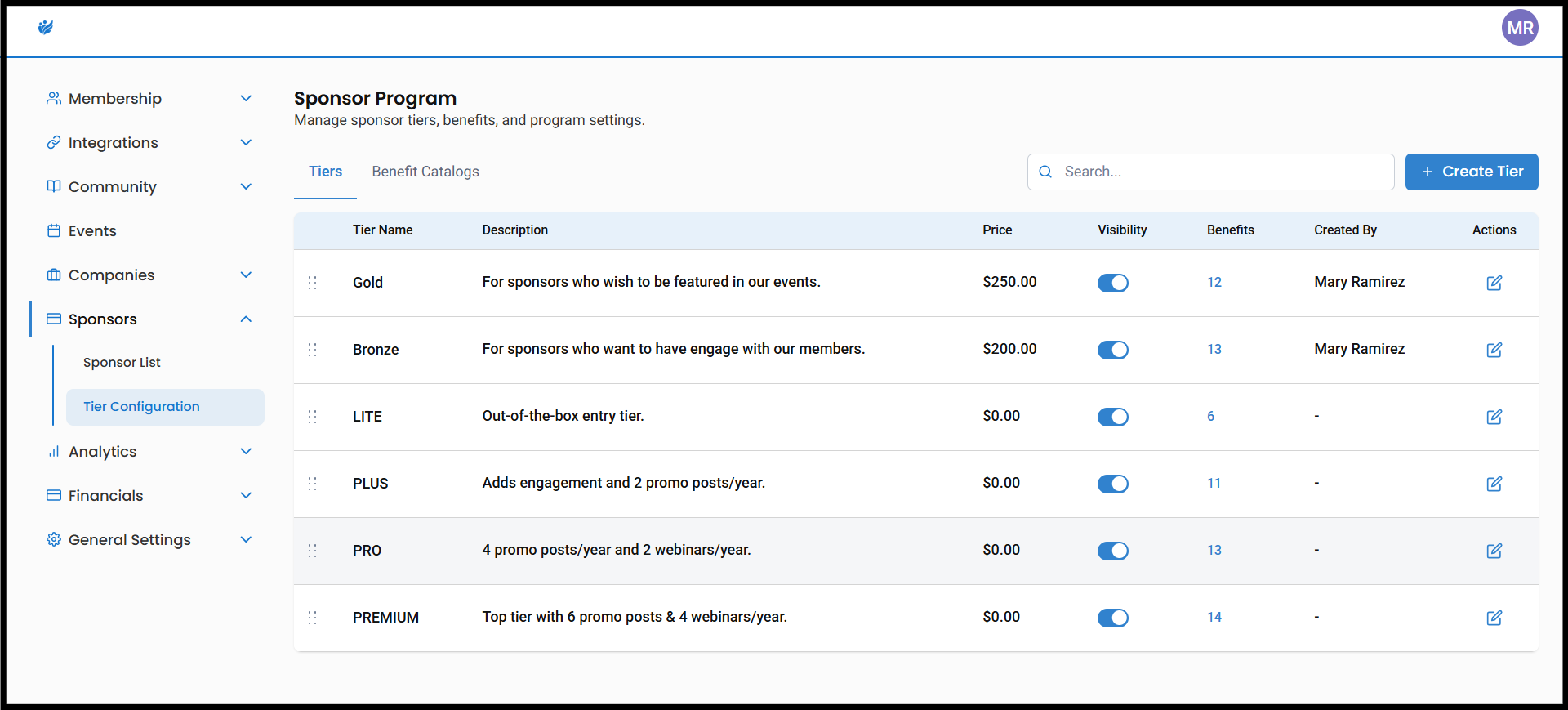
Task: Expand the General Settings menu chevron
Action: click(246, 540)
